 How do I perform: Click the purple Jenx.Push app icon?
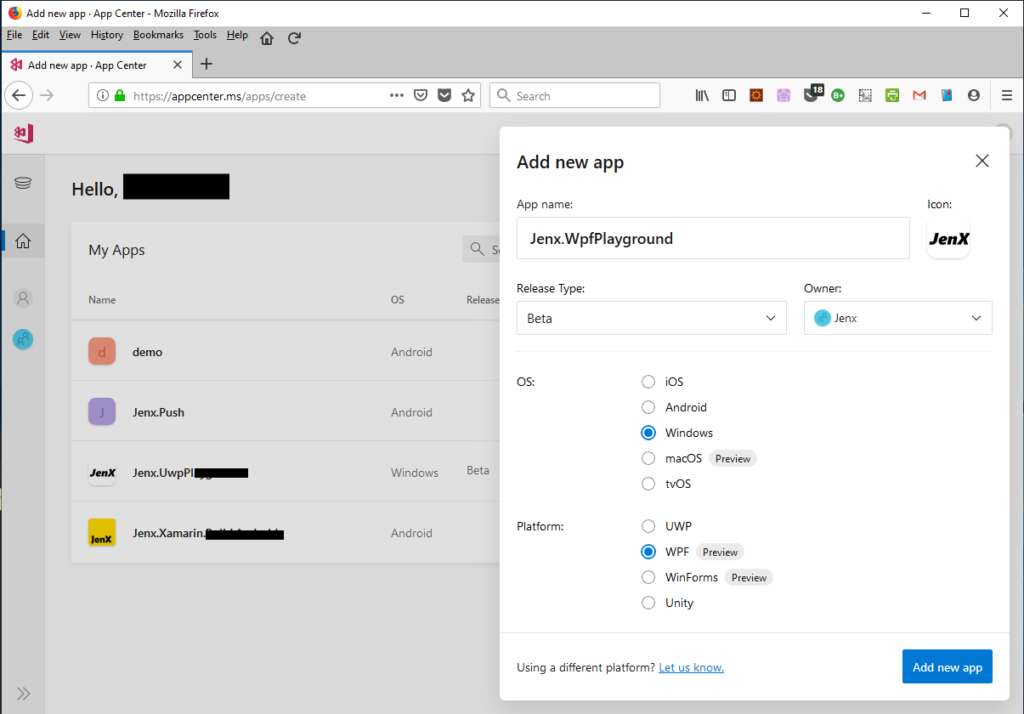102,412
